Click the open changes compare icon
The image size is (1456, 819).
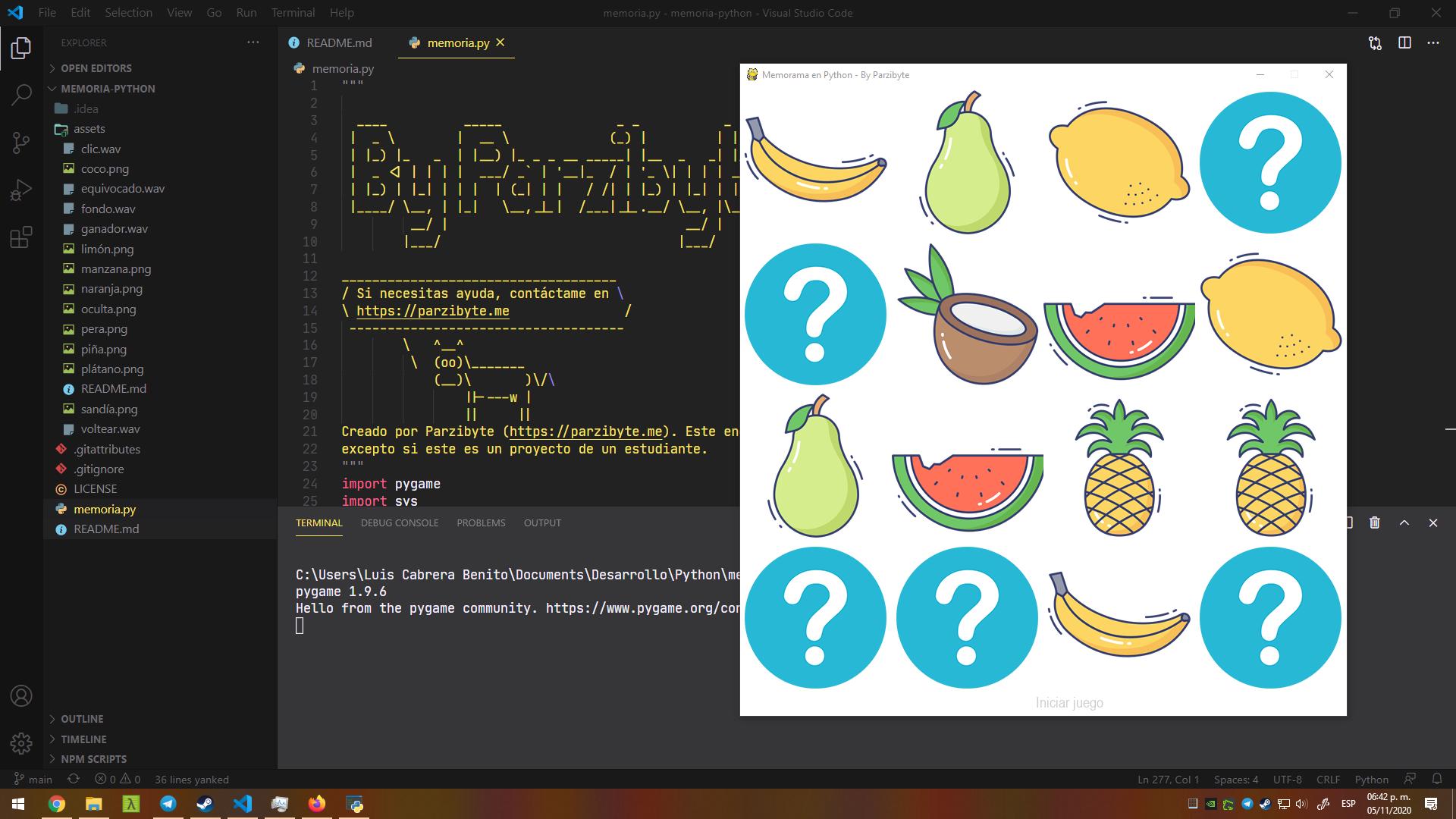tap(1375, 43)
